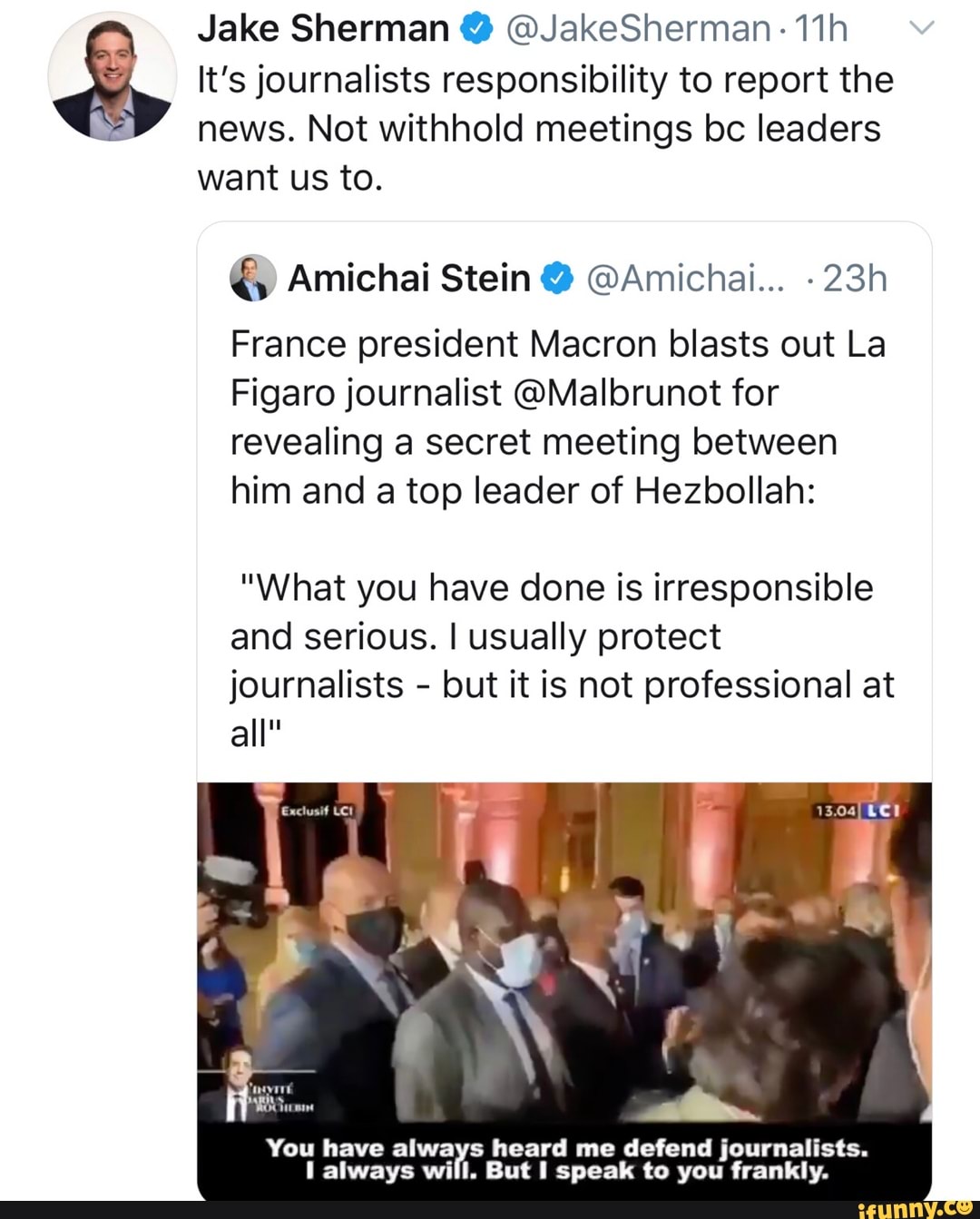The height and width of the screenshot is (1219, 980).
Task: Click Jake Sherman's blue verified badge
Action: (x=477, y=30)
